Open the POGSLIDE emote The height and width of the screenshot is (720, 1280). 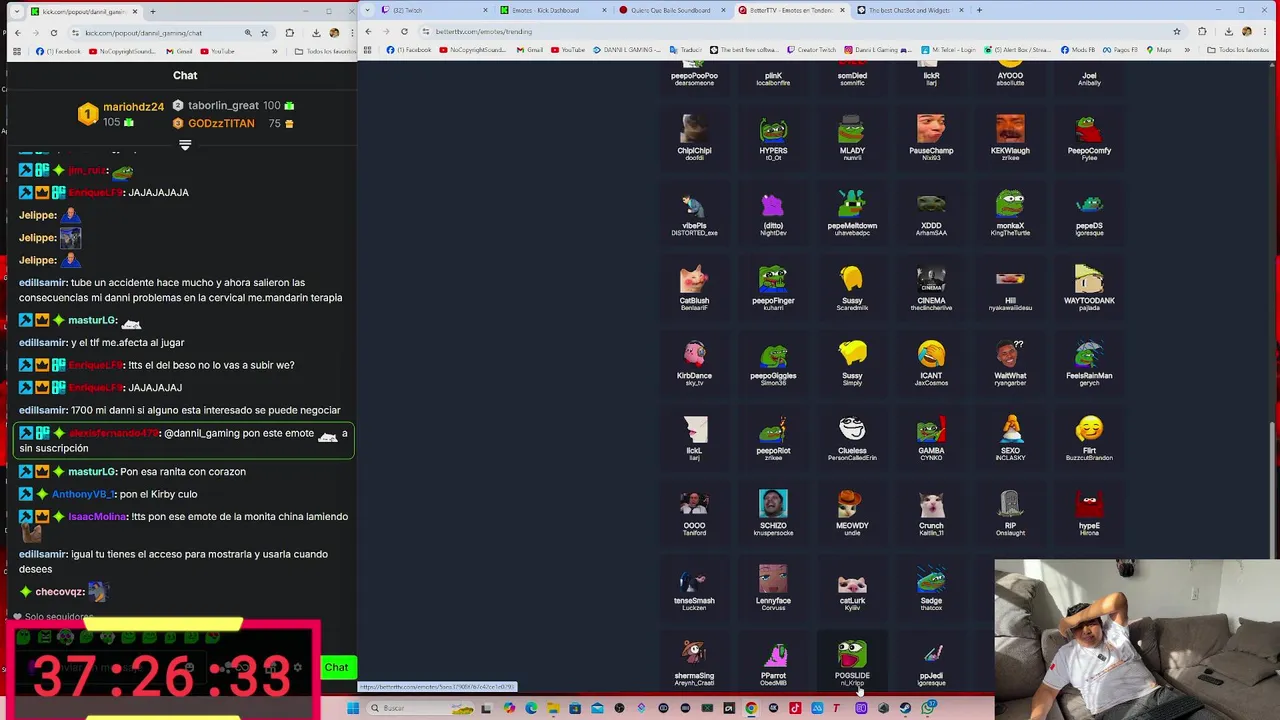852,663
